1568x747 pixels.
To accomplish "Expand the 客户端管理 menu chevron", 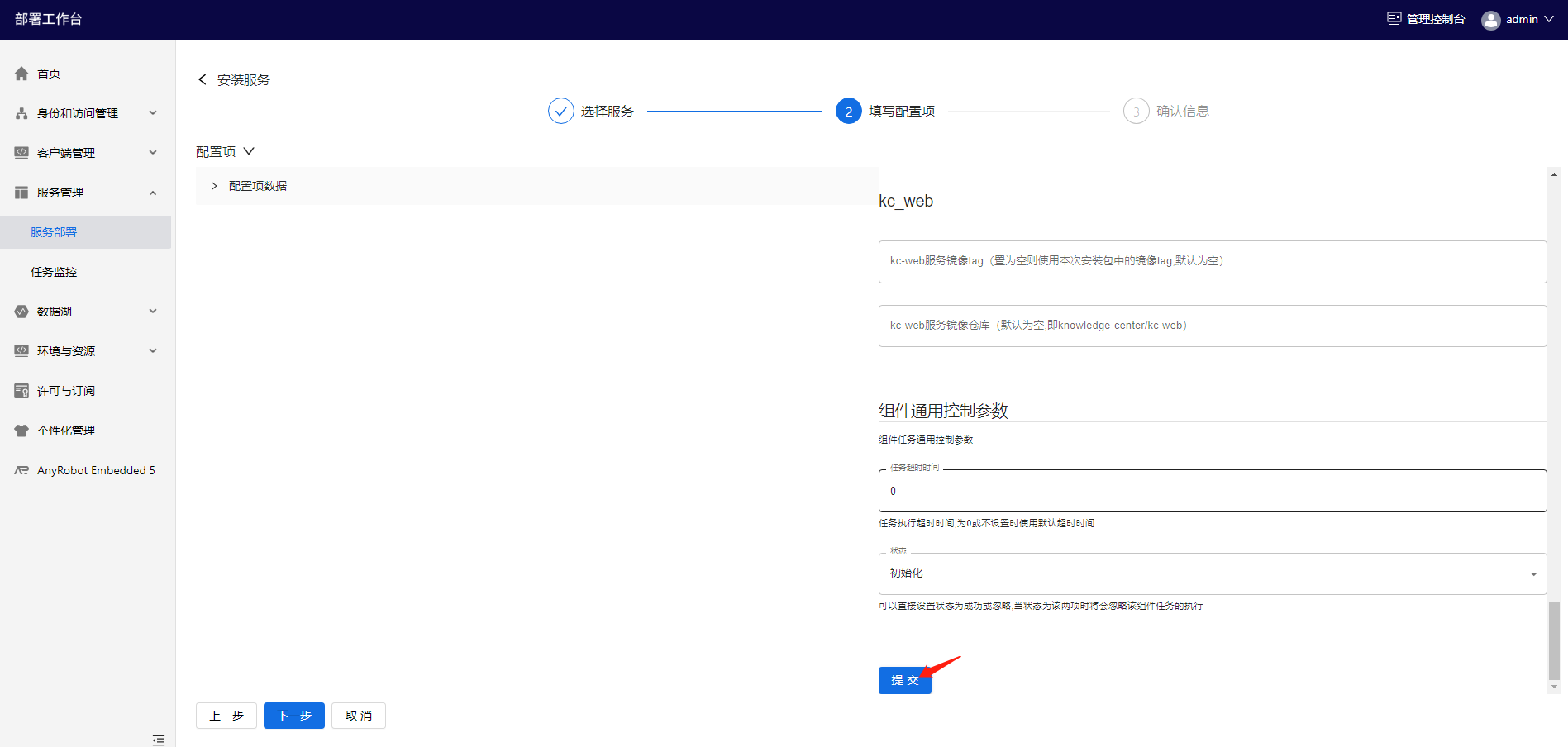I will click(153, 152).
